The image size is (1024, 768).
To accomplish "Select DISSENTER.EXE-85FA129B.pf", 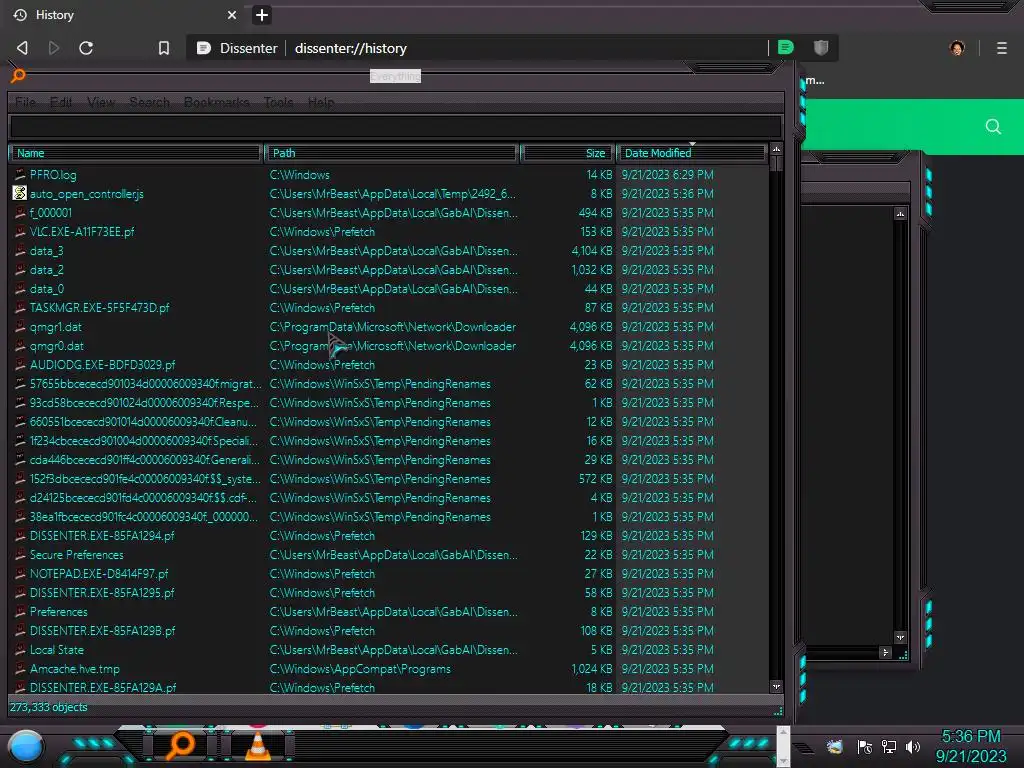I will click(103, 631).
